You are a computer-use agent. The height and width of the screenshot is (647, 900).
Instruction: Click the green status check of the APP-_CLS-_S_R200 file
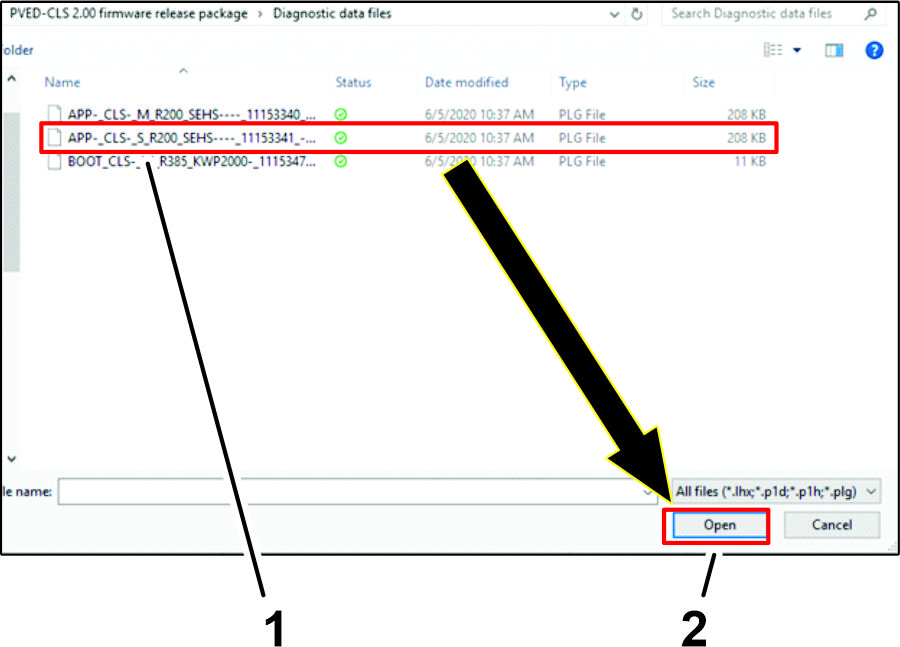[x=341, y=137]
